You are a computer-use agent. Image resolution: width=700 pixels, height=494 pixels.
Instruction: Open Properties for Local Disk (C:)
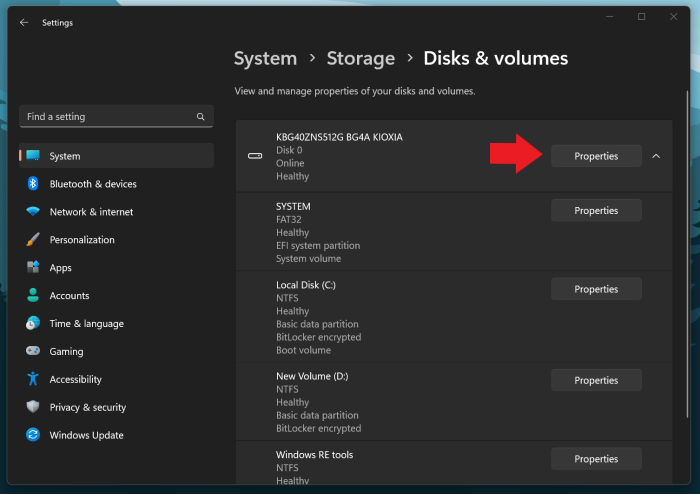coord(596,289)
